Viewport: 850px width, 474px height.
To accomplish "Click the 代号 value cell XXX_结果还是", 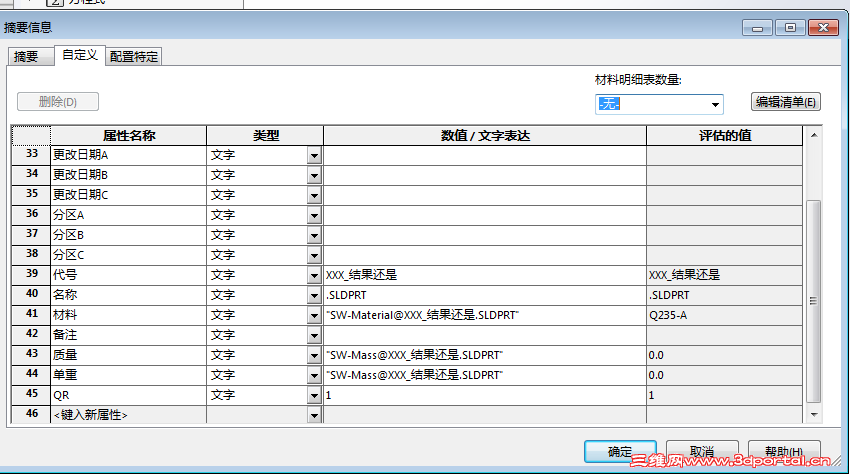I will click(485, 275).
